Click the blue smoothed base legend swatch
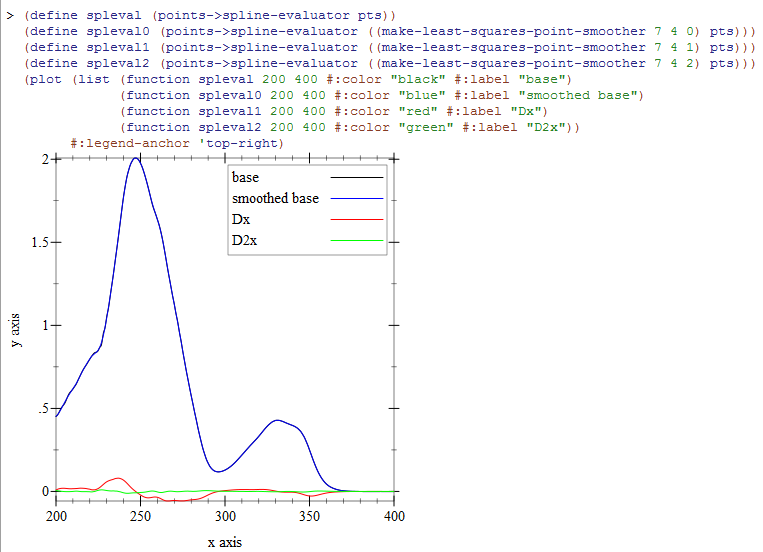763x552 pixels. (357, 199)
